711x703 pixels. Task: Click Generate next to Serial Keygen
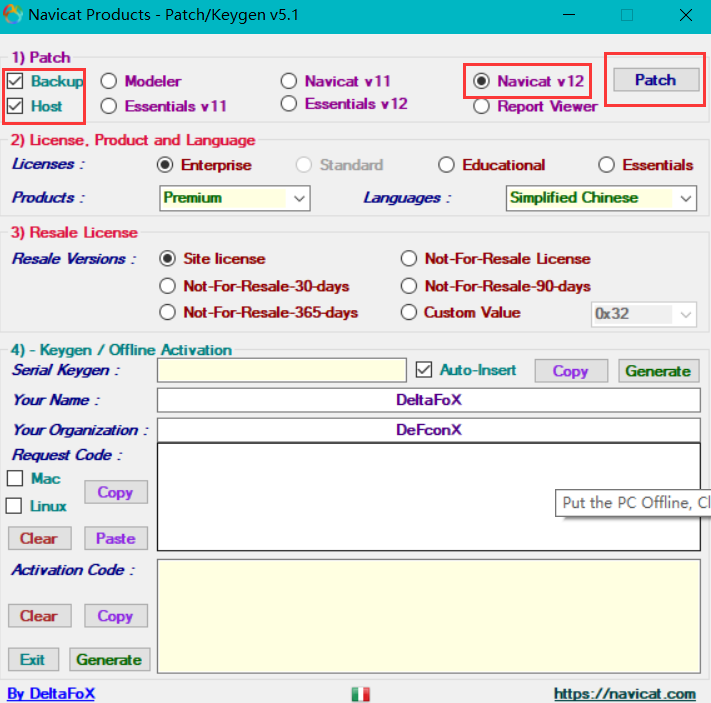point(658,371)
